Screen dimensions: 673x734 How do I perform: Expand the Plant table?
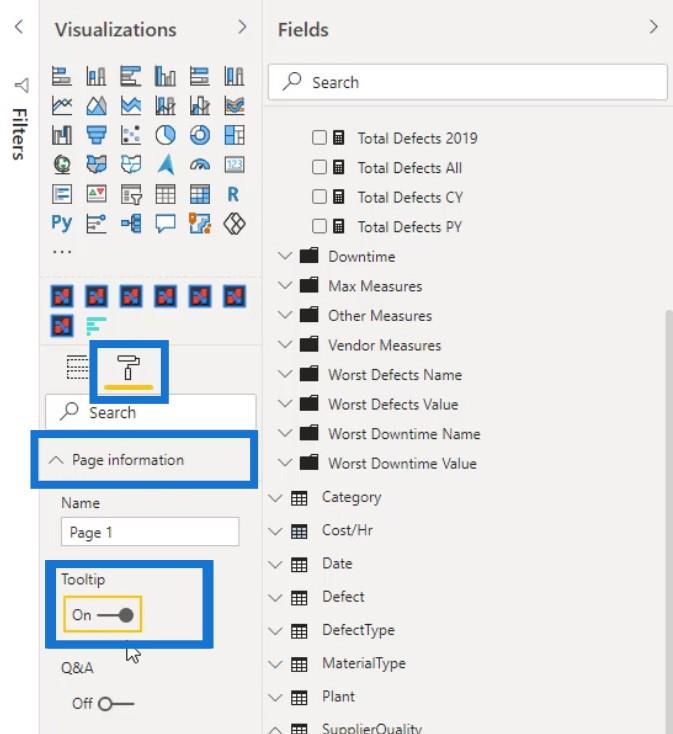(276, 697)
